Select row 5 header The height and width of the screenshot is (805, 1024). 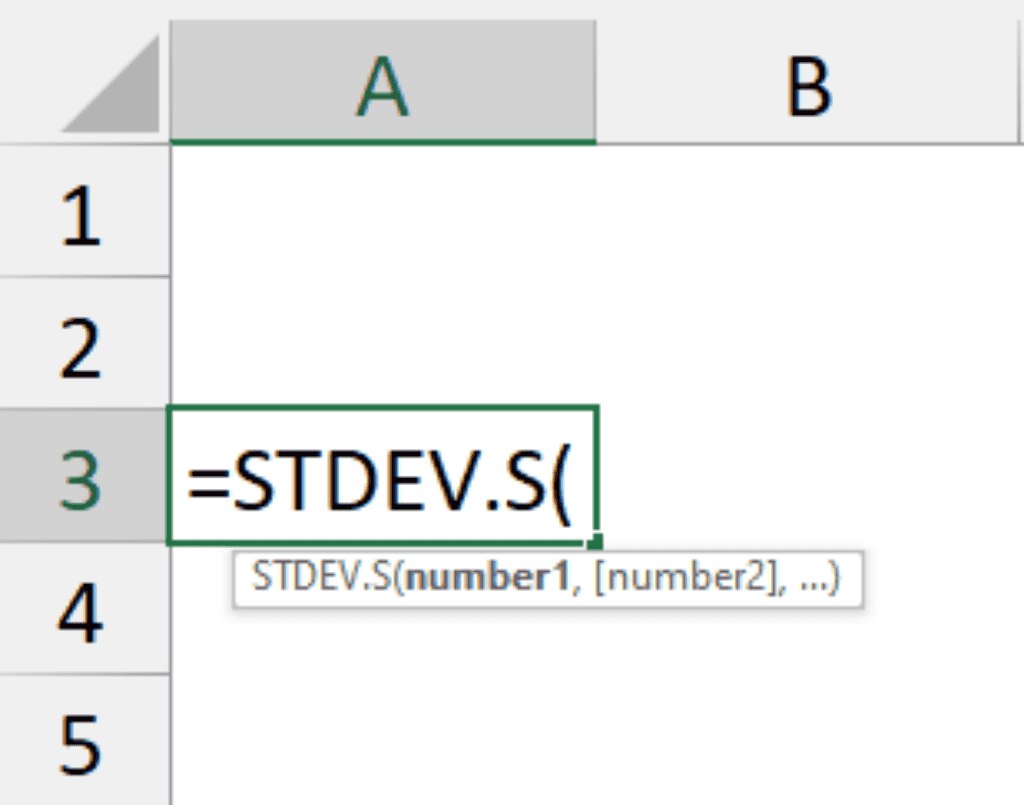coord(85,740)
